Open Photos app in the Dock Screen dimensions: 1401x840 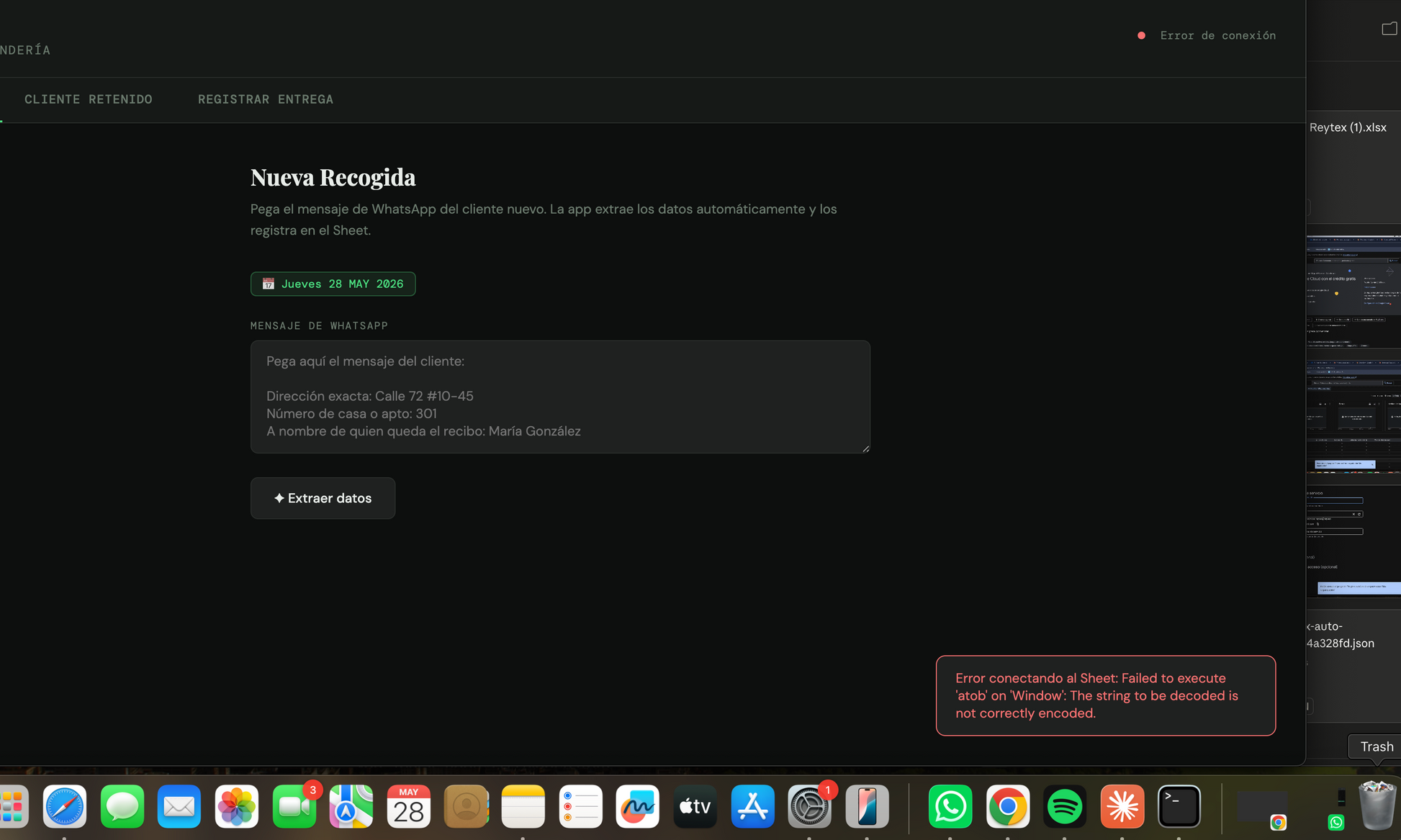[x=236, y=806]
